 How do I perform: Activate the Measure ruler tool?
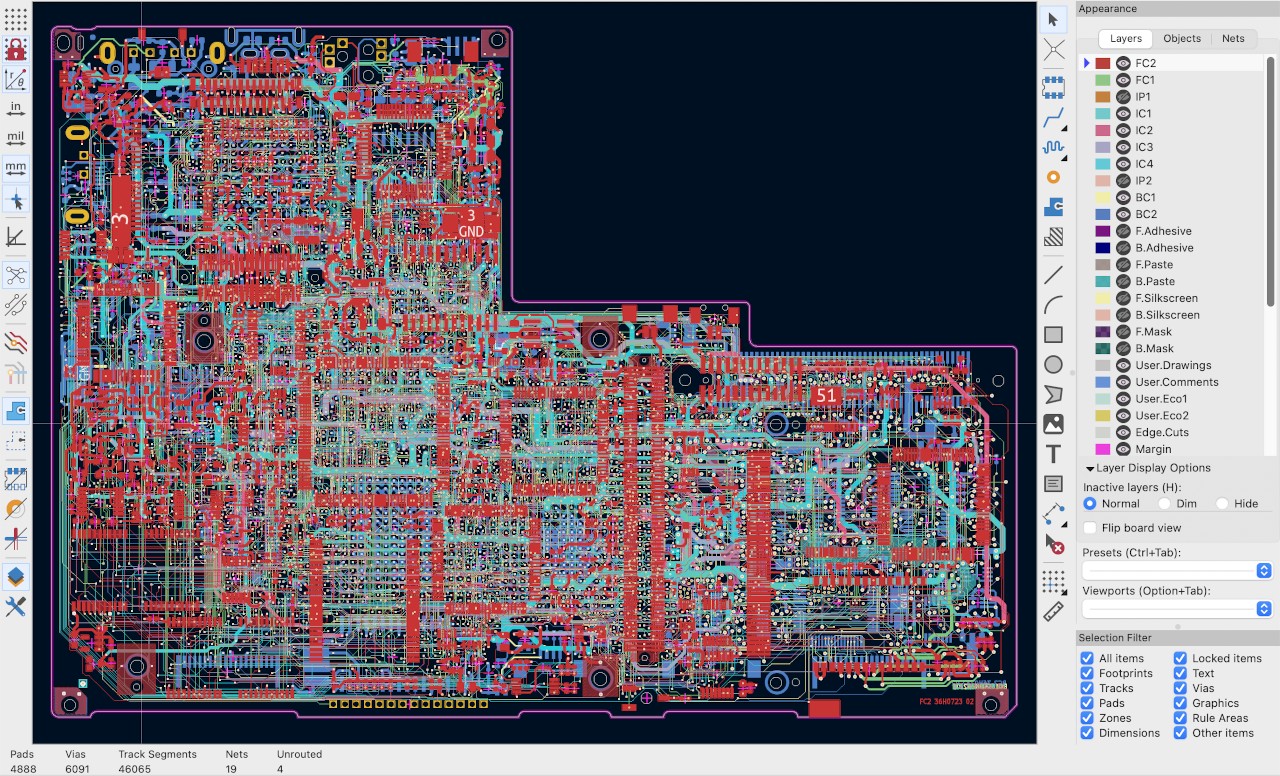[x=1053, y=611]
